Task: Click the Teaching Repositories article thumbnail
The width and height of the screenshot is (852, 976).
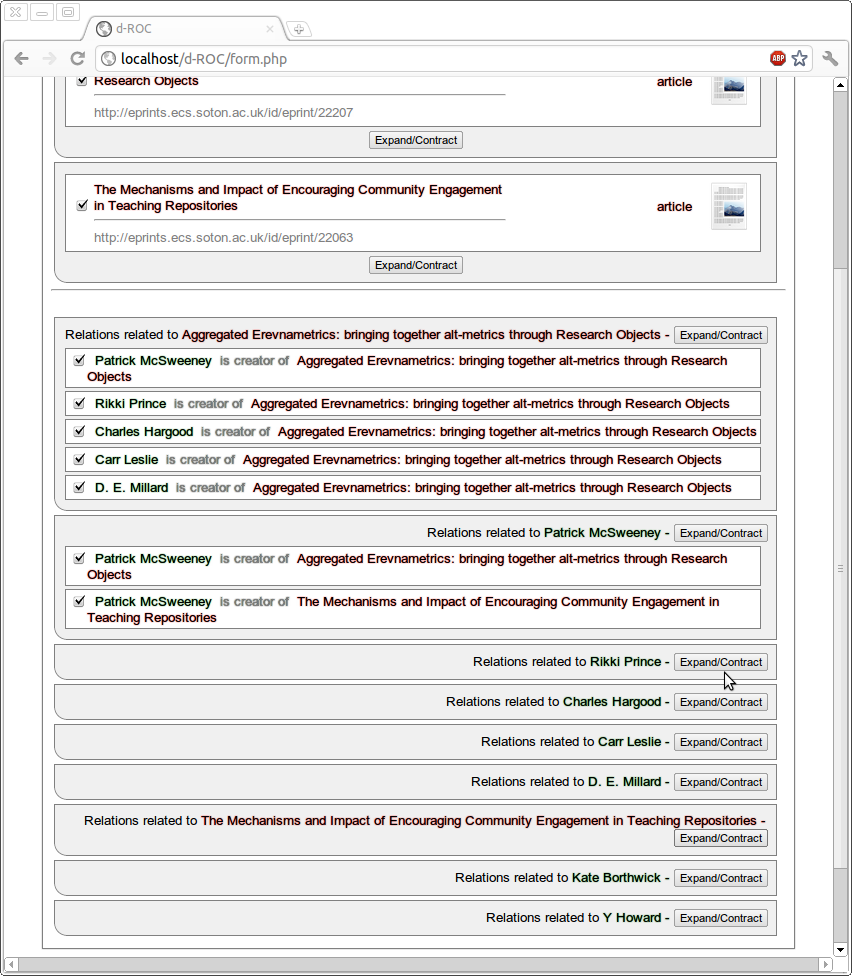Action: [x=728, y=206]
